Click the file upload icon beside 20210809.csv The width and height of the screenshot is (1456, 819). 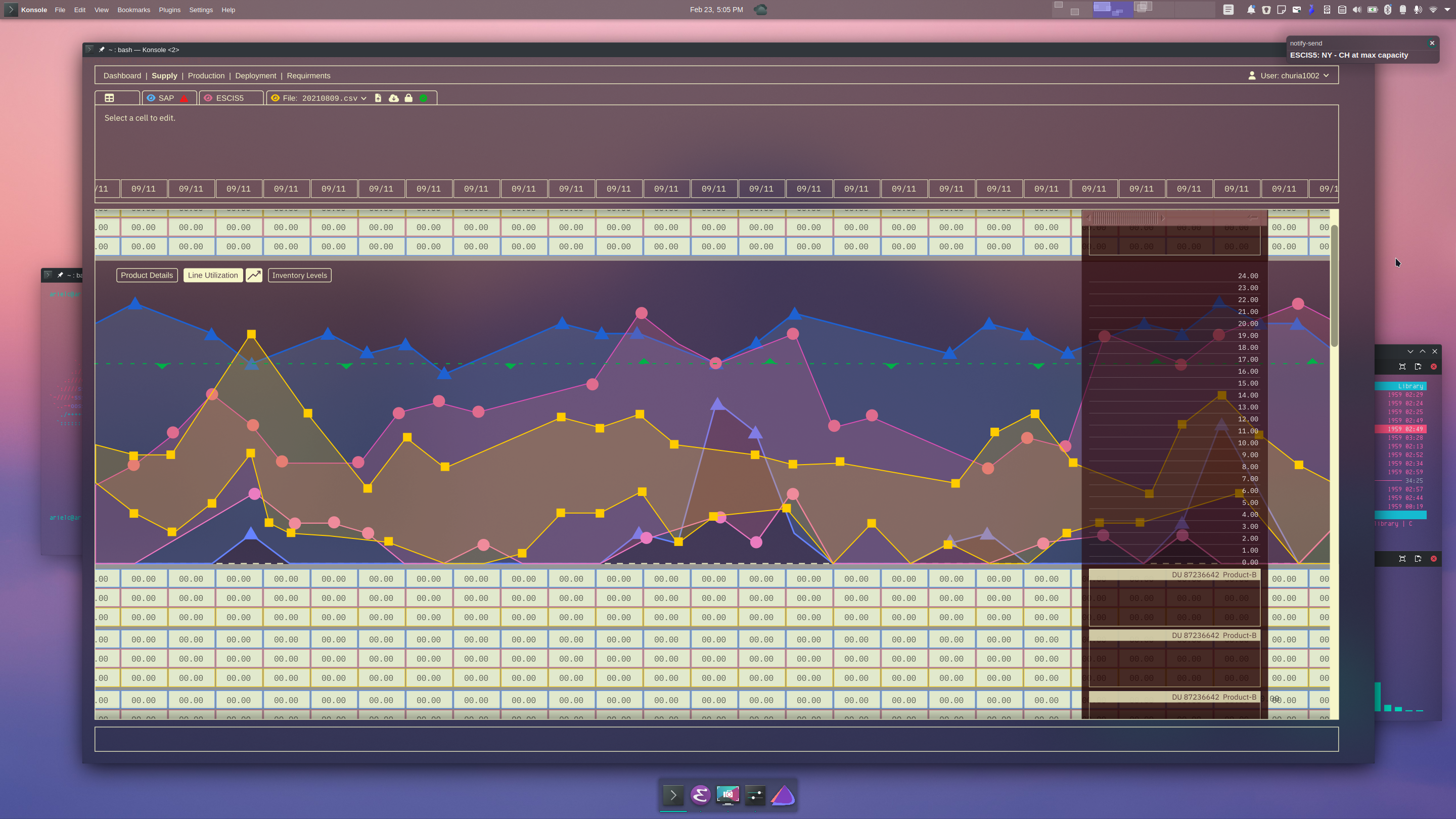378,98
